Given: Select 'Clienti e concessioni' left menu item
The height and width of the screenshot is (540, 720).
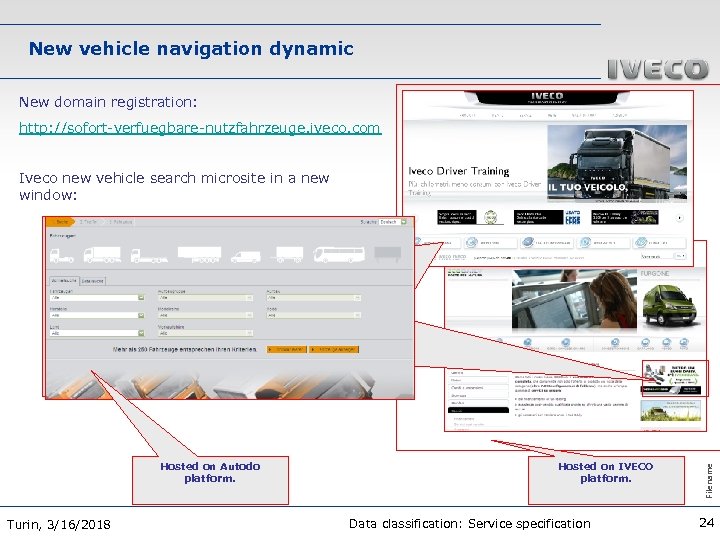Looking at the screenshot, I should 478,388.
